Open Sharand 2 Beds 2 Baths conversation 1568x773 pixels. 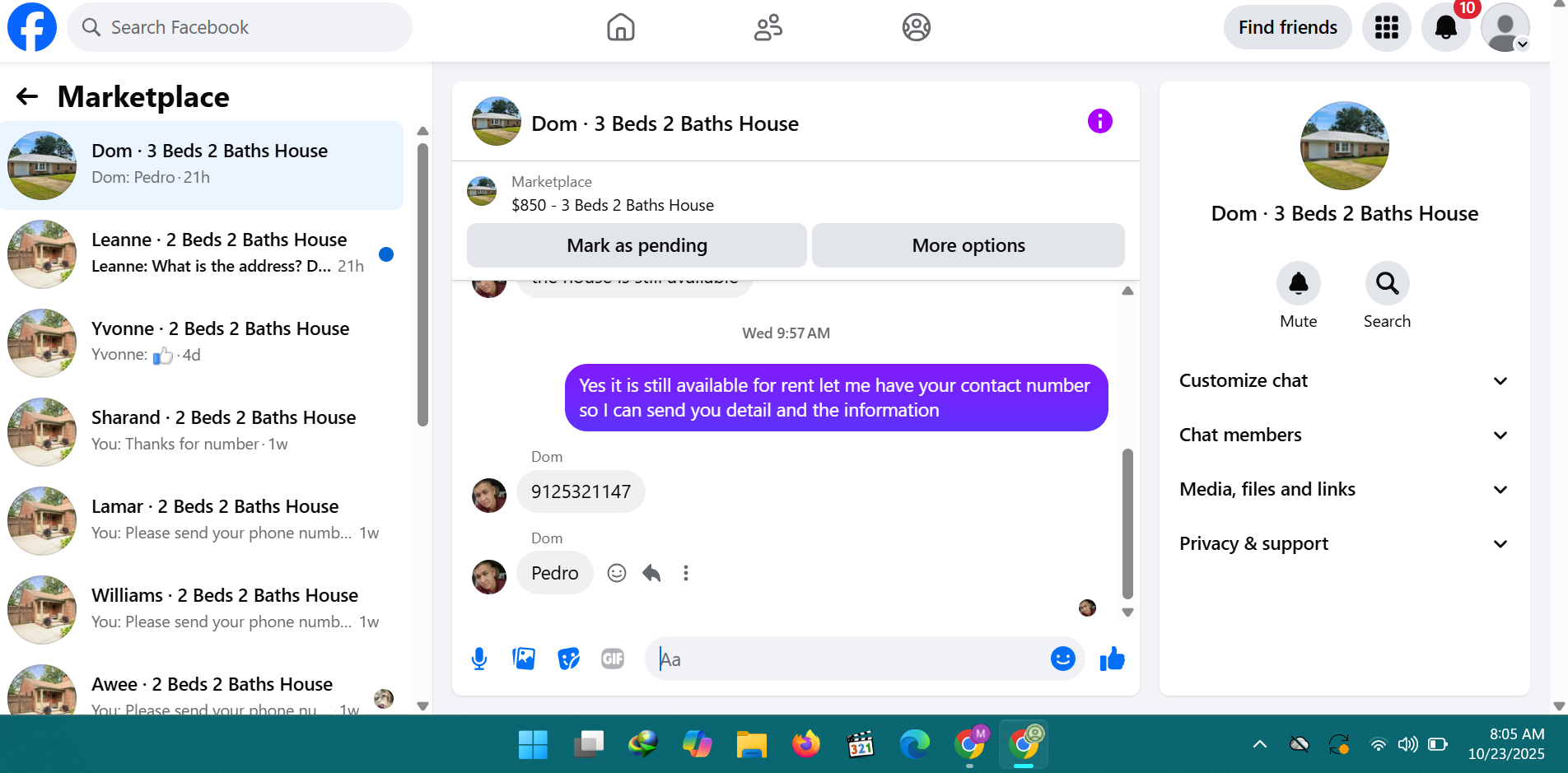click(202, 432)
